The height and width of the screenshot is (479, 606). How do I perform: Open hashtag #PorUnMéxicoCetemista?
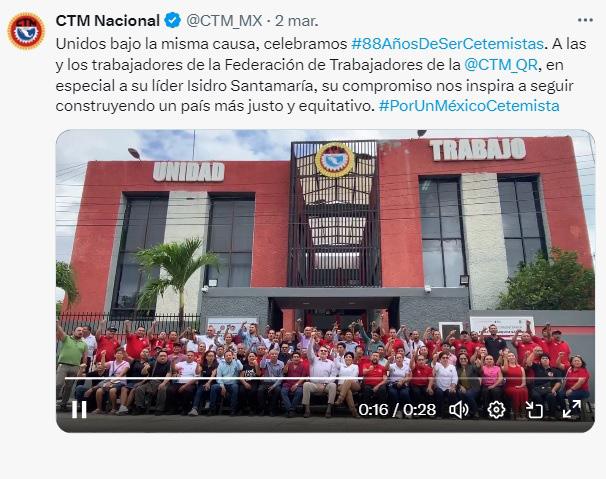tap(469, 106)
